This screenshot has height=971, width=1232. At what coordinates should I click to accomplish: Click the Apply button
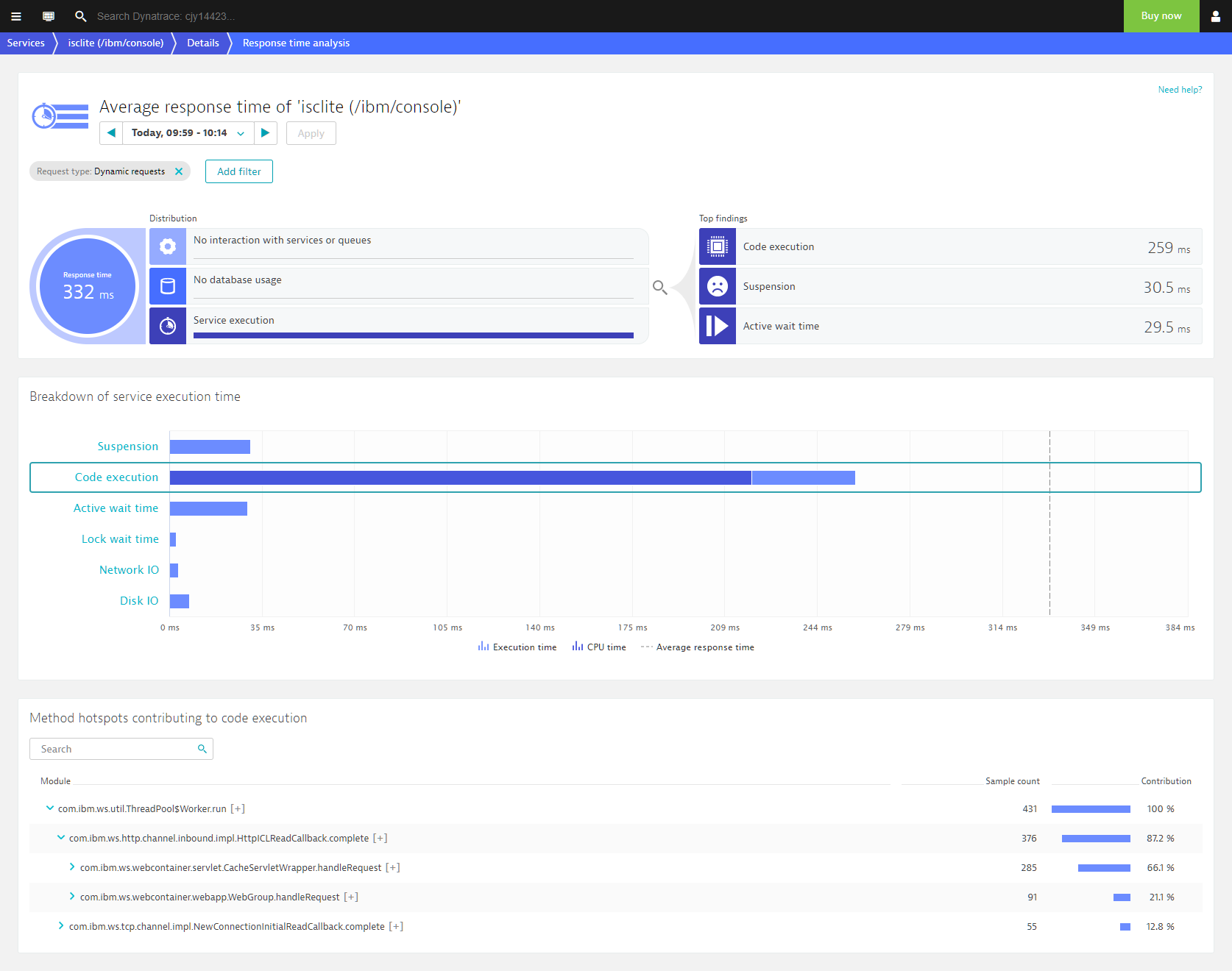click(x=311, y=133)
